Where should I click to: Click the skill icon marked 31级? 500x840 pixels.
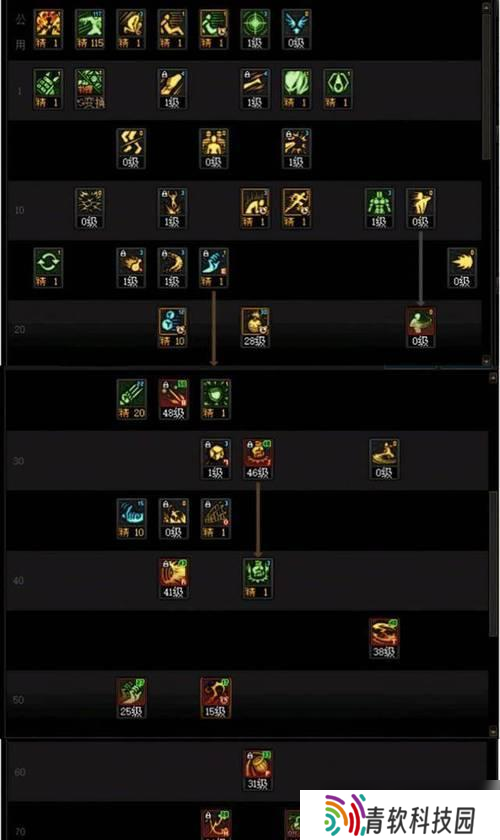tap(257, 770)
